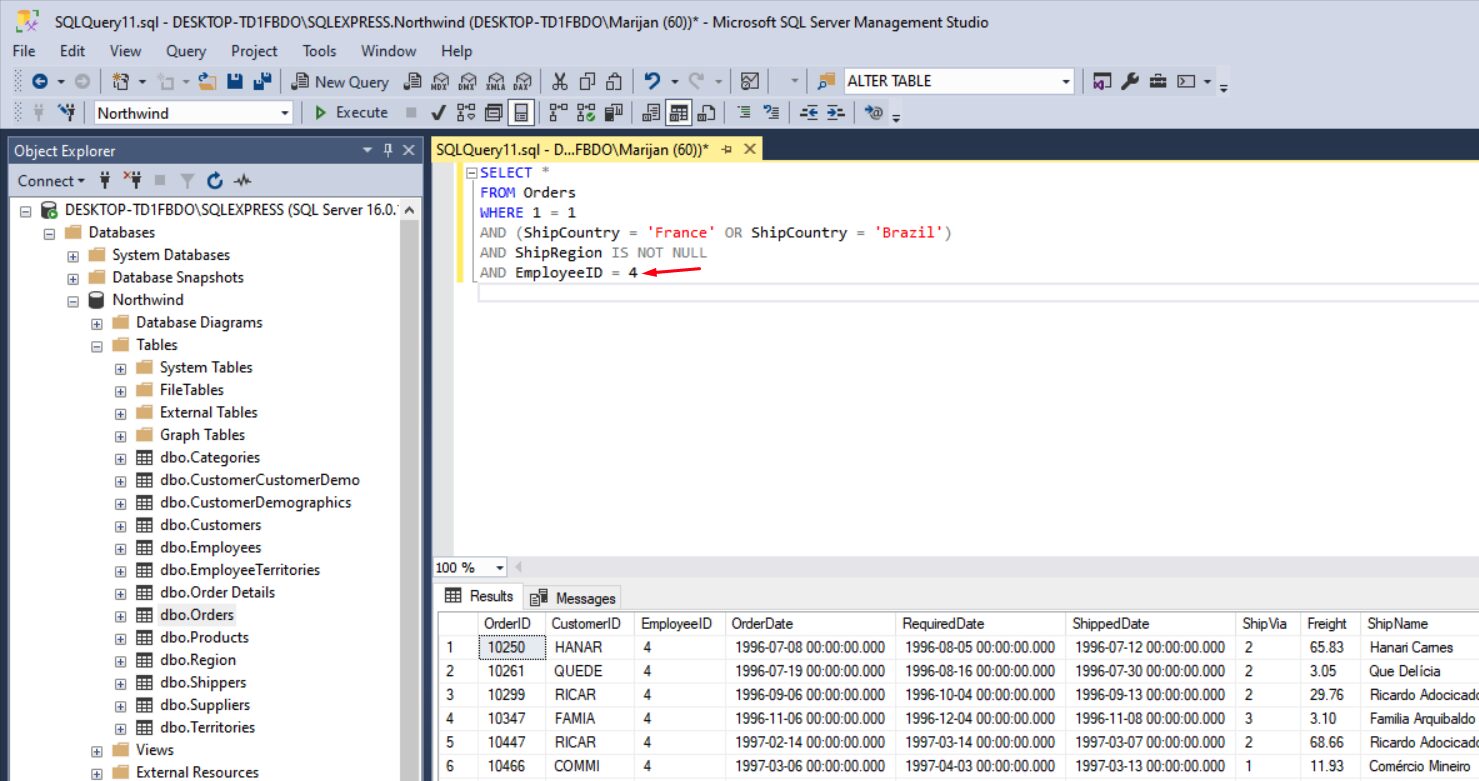Expand the System Databases node
Screen dimensions: 1479x781
coord(72,255)
